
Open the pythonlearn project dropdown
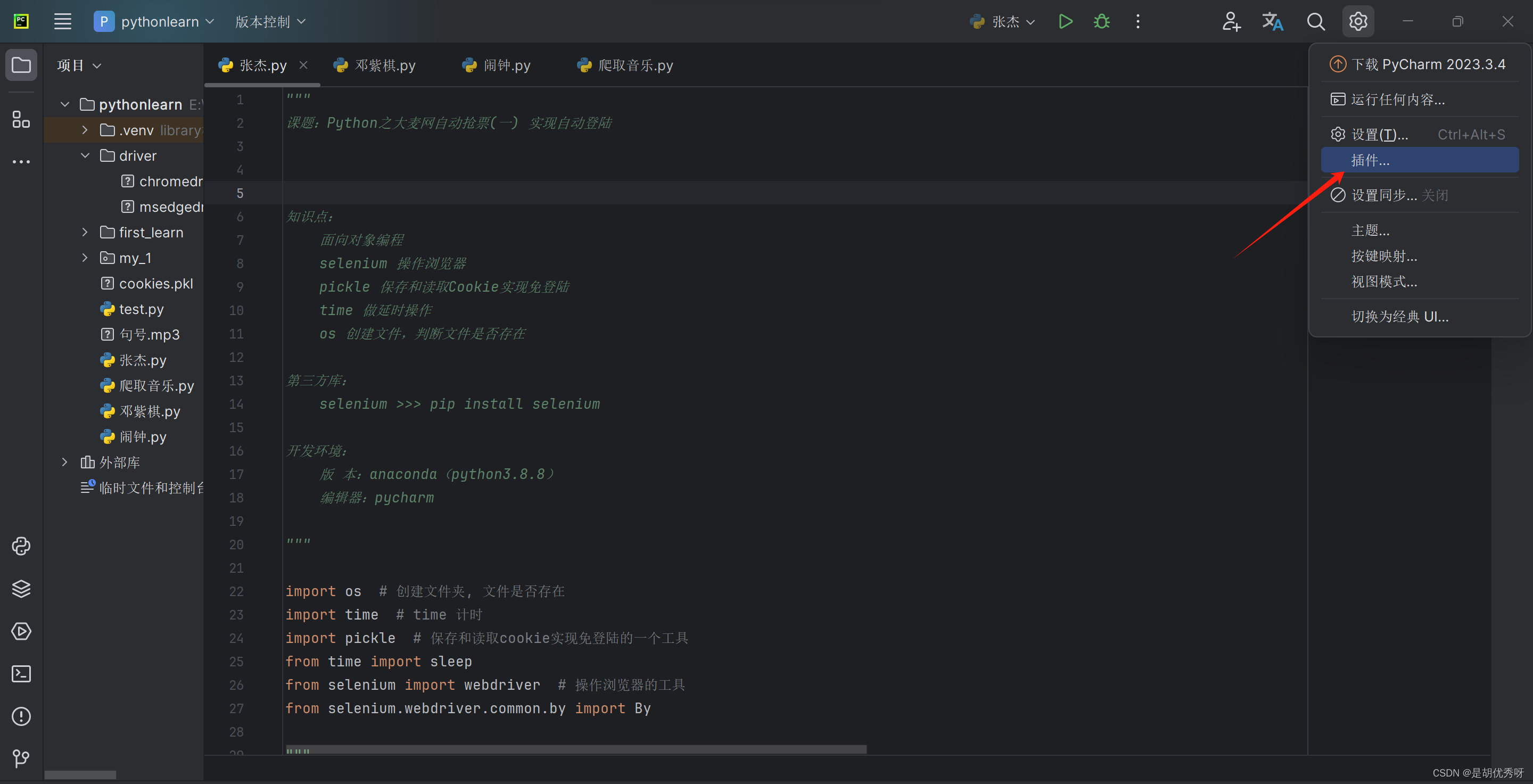161,22
